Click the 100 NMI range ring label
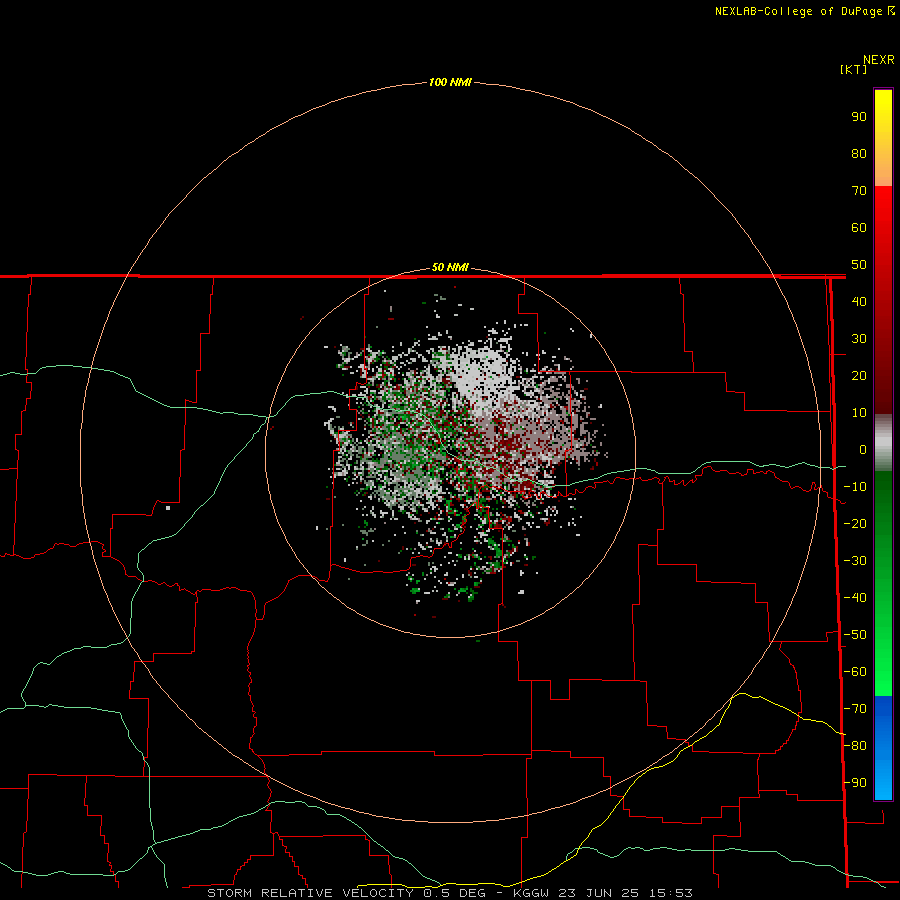900x900 pixels. (x=450, y=83)
